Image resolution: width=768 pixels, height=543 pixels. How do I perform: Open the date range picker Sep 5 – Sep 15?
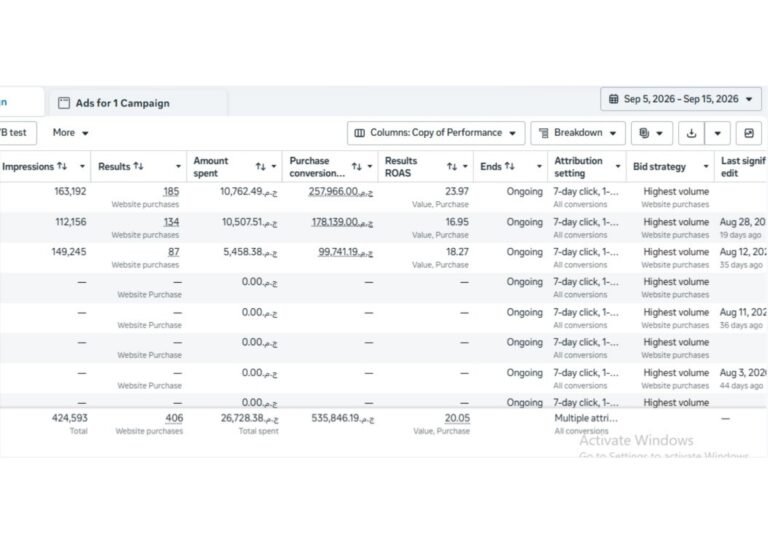[x=680, y=99]
